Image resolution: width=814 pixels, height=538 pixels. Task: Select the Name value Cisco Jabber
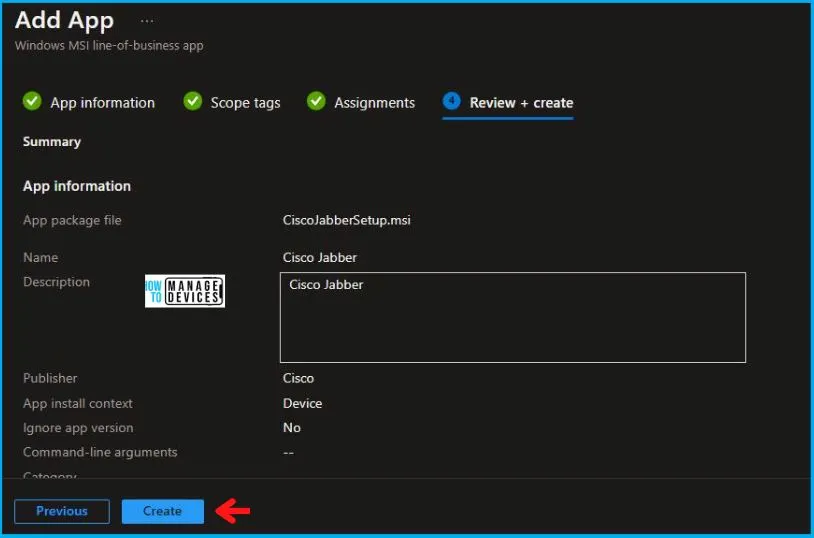coord(320,258)
